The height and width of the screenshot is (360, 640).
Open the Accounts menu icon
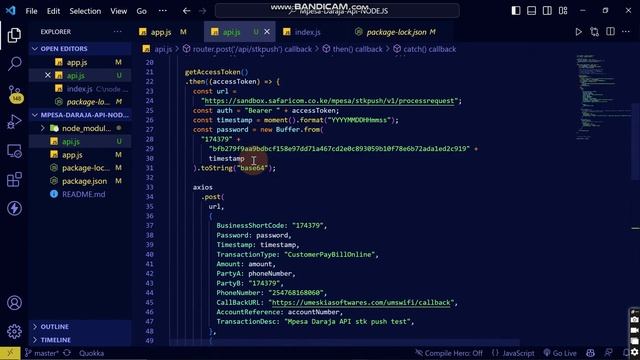14,303
